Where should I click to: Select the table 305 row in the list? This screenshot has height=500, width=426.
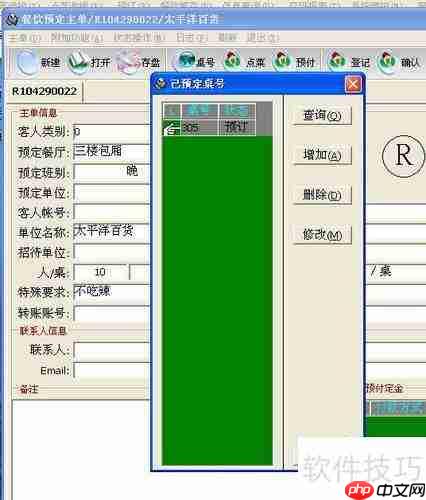(x=209, y=127)
